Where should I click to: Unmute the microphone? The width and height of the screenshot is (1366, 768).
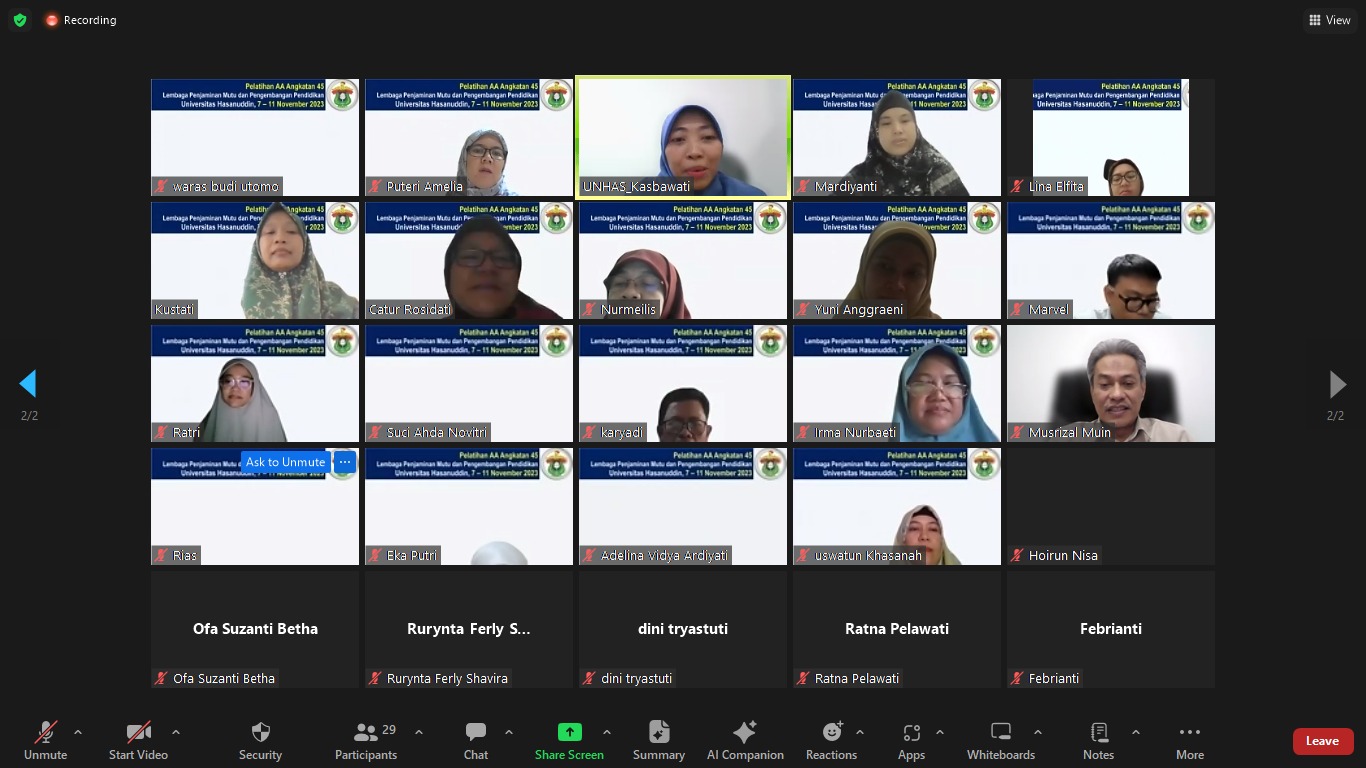pyautogui.click(x=46, y=741)
